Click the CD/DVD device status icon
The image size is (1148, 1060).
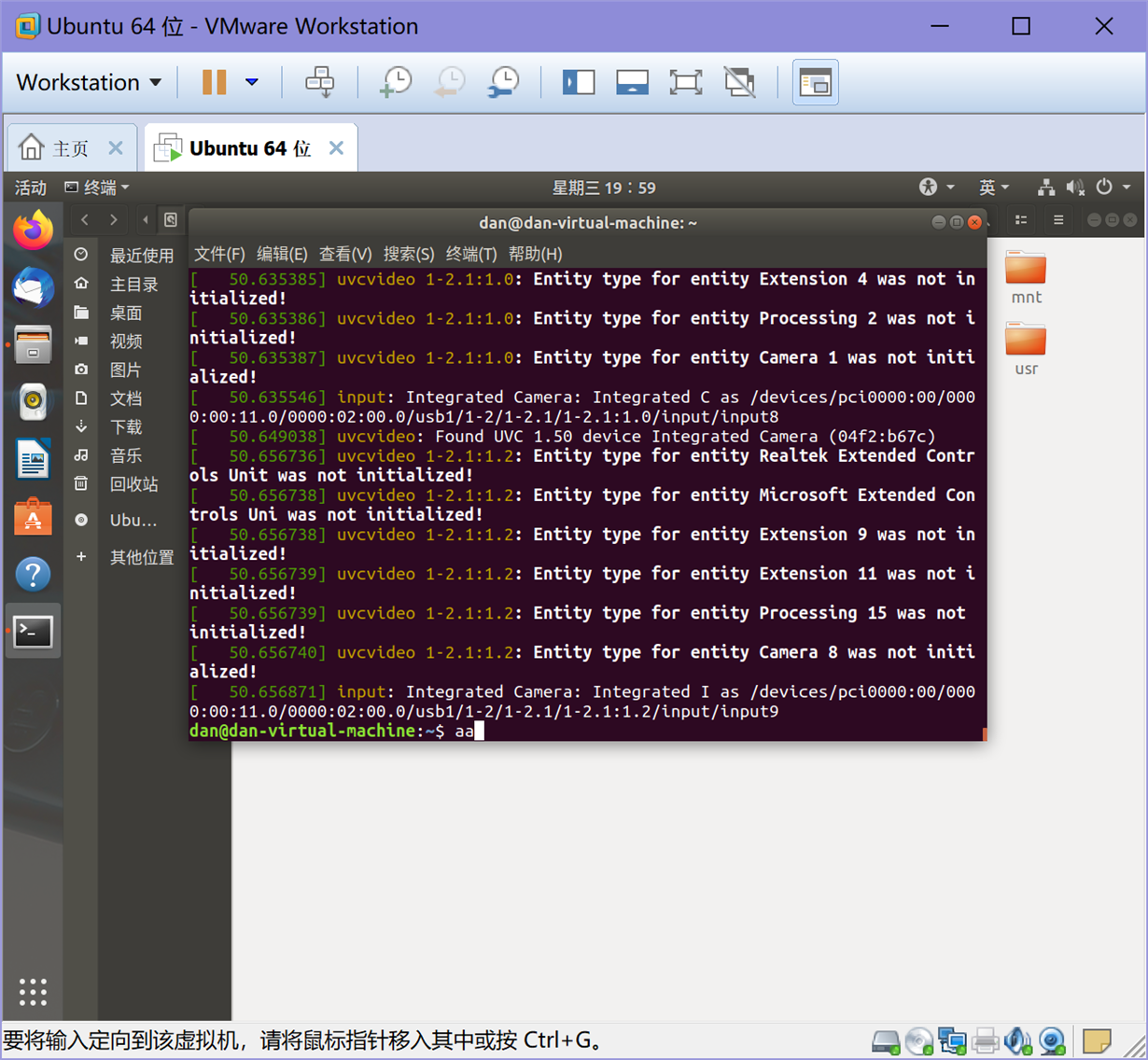tap(918, 1040)
